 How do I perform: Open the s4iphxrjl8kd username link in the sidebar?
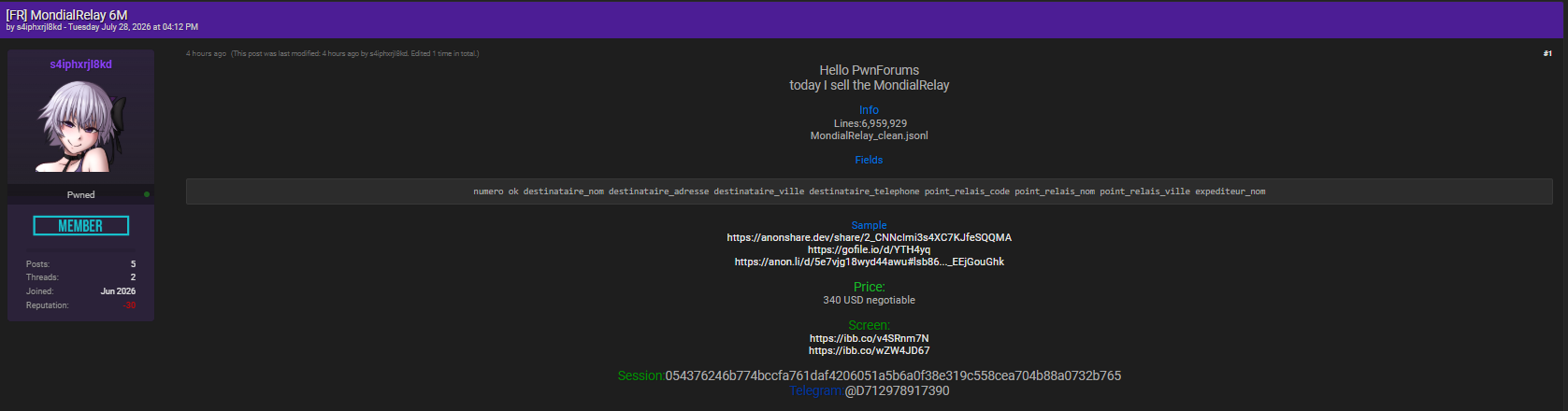point(80,64)
